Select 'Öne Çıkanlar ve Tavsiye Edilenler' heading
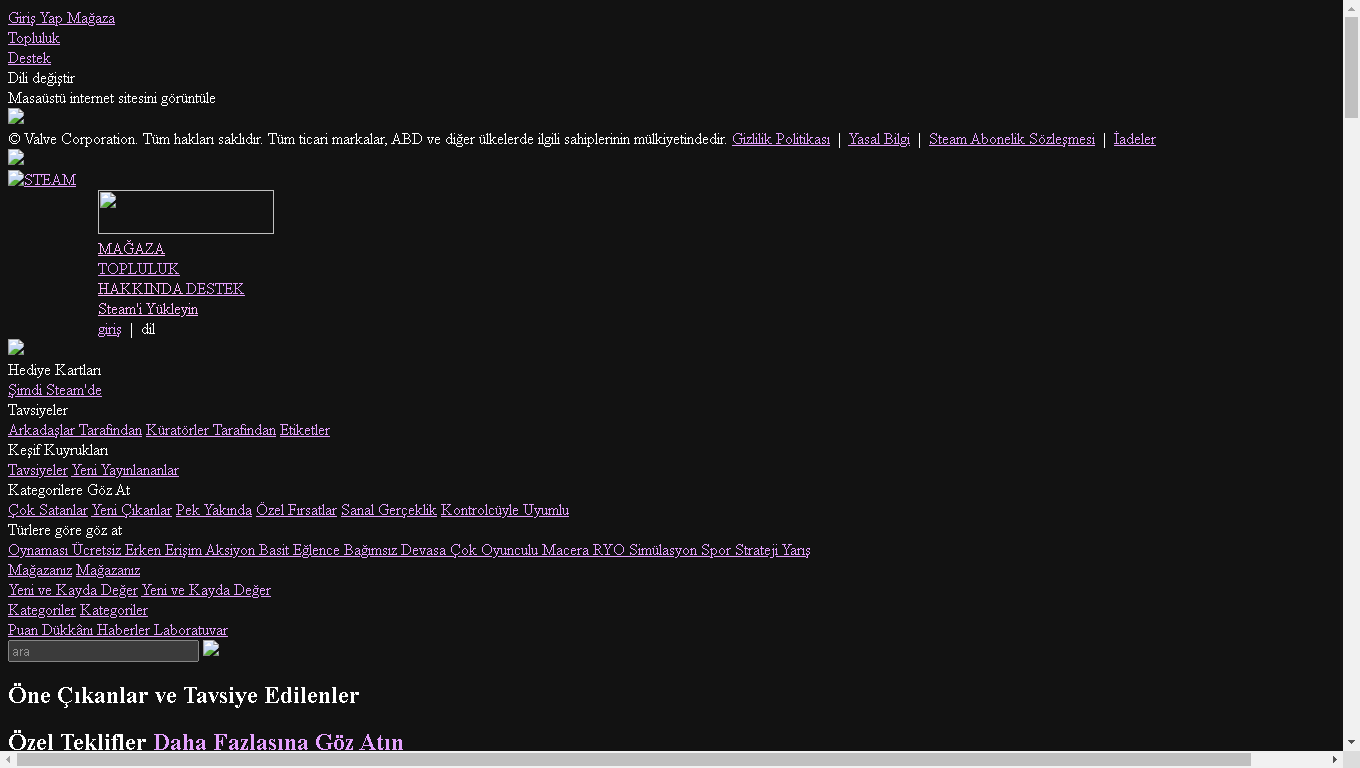1360x768 pixels. (184, 695)
